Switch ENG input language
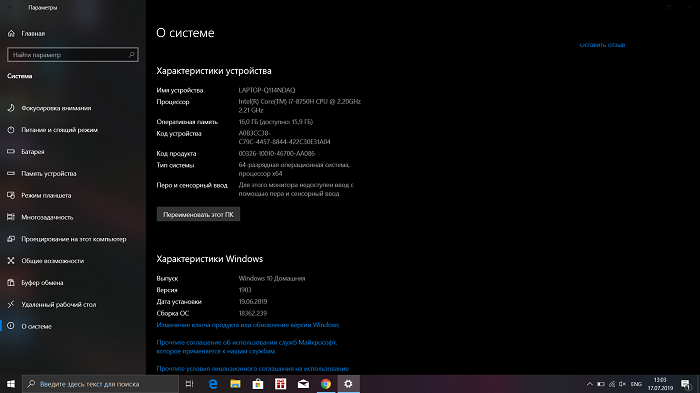 (636, 384)
